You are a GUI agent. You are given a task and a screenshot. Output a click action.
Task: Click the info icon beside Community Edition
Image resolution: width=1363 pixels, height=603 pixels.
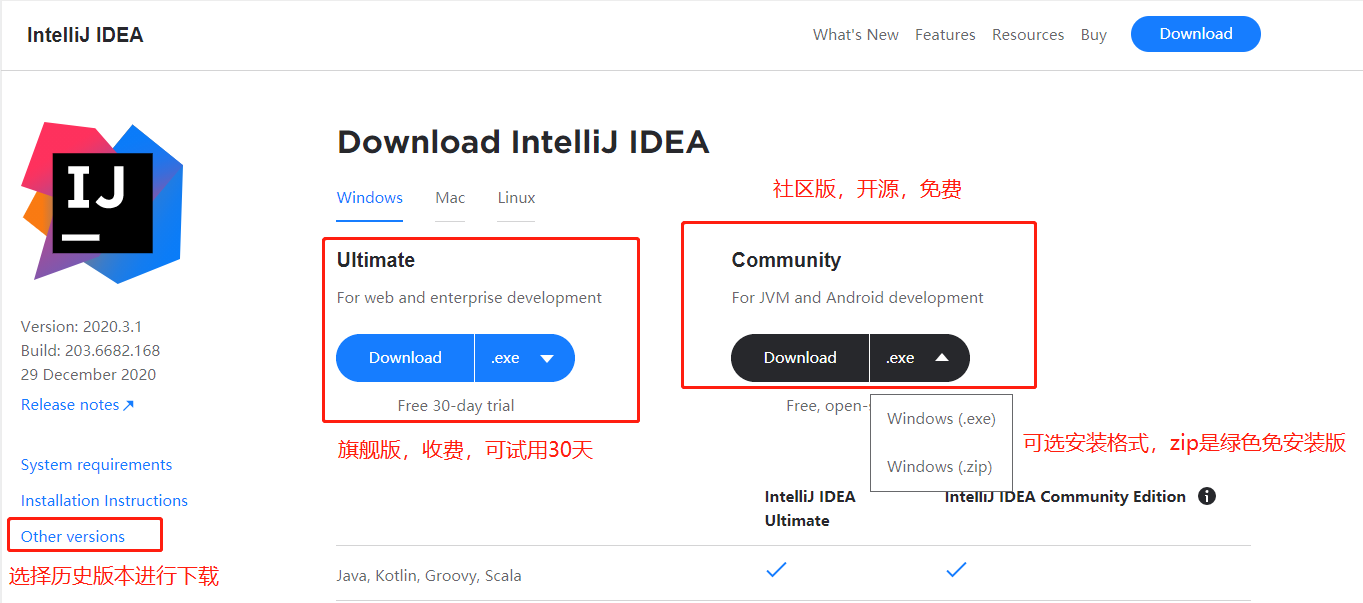coord(1207,496)
